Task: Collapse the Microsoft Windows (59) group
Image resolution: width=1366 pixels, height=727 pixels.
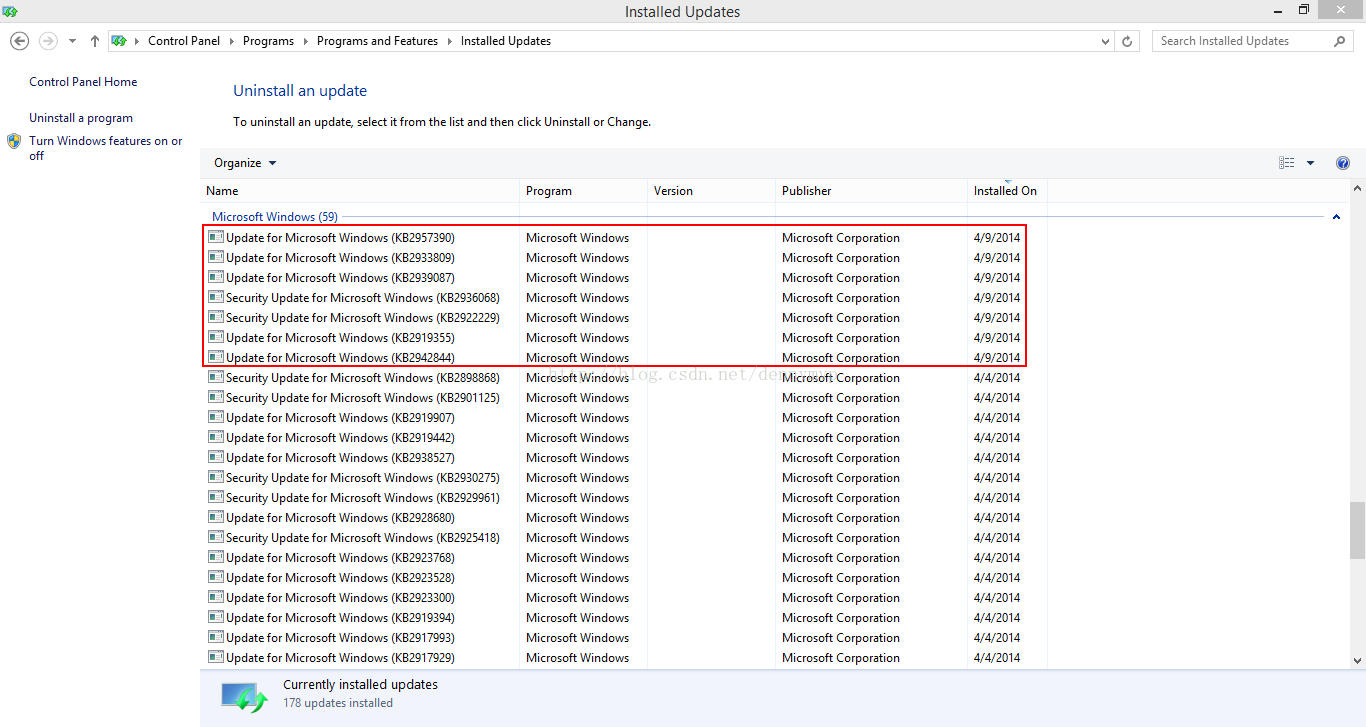Action: tap(1336, 217)
